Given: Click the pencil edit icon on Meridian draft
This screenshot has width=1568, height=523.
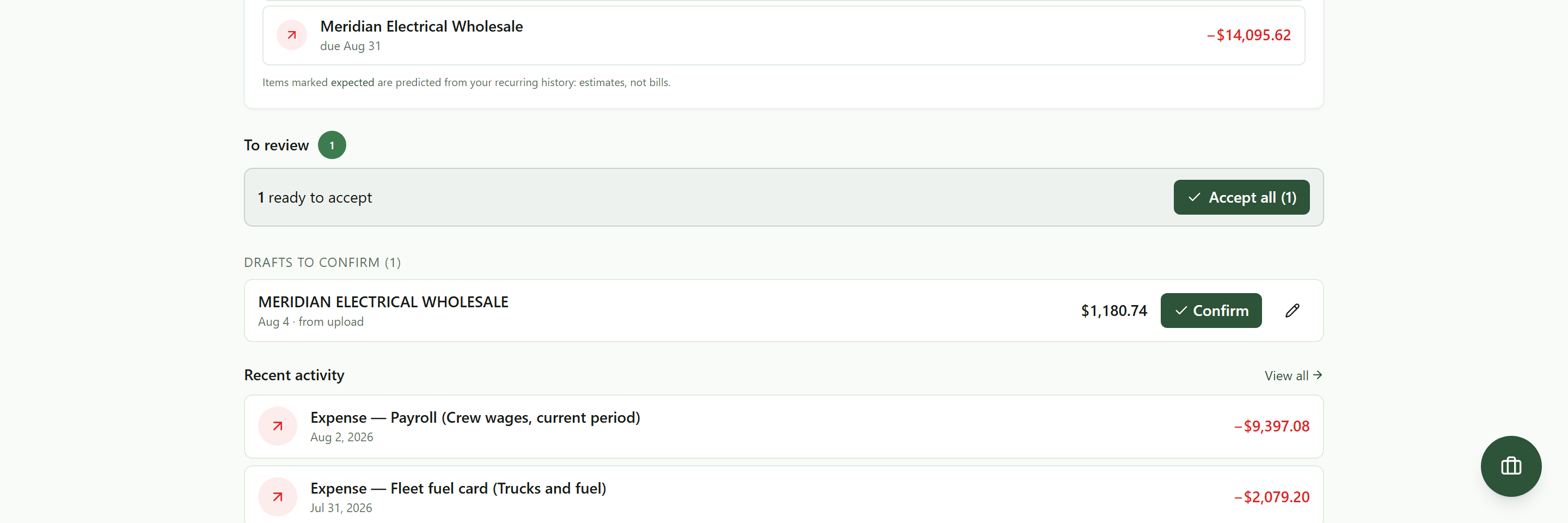Looking at the screenshot, I should tap(1293, 311).
